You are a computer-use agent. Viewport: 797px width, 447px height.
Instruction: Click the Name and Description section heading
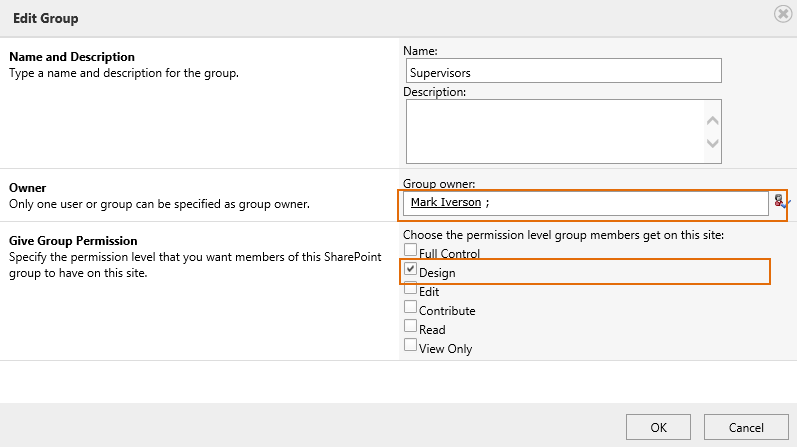(71, 57)
